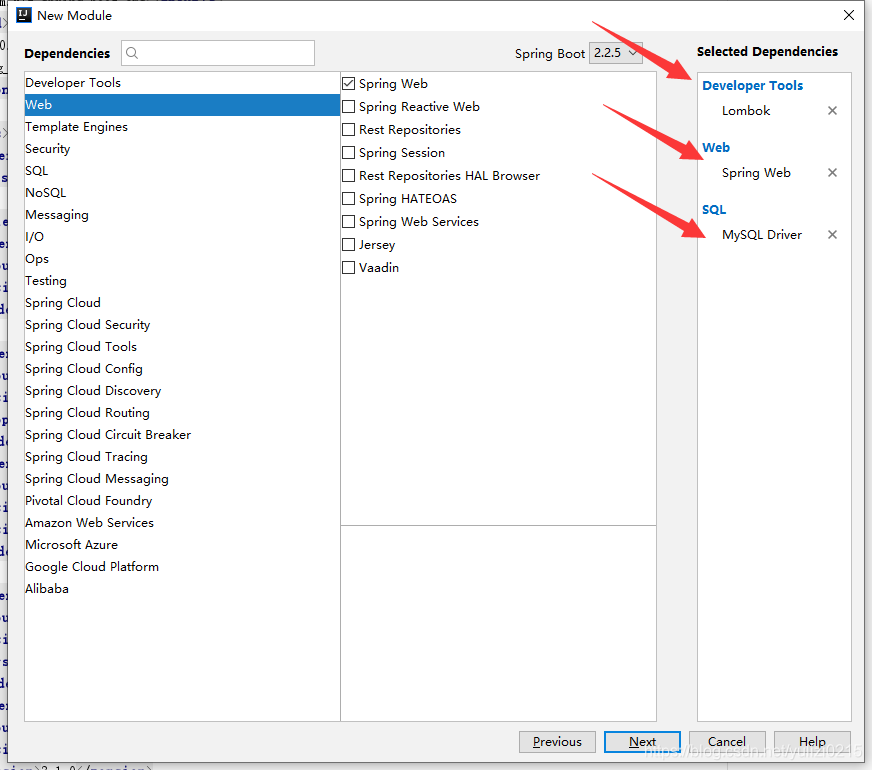Click the Previous button
Screen dimensions: 872x770
click(557, 742)
